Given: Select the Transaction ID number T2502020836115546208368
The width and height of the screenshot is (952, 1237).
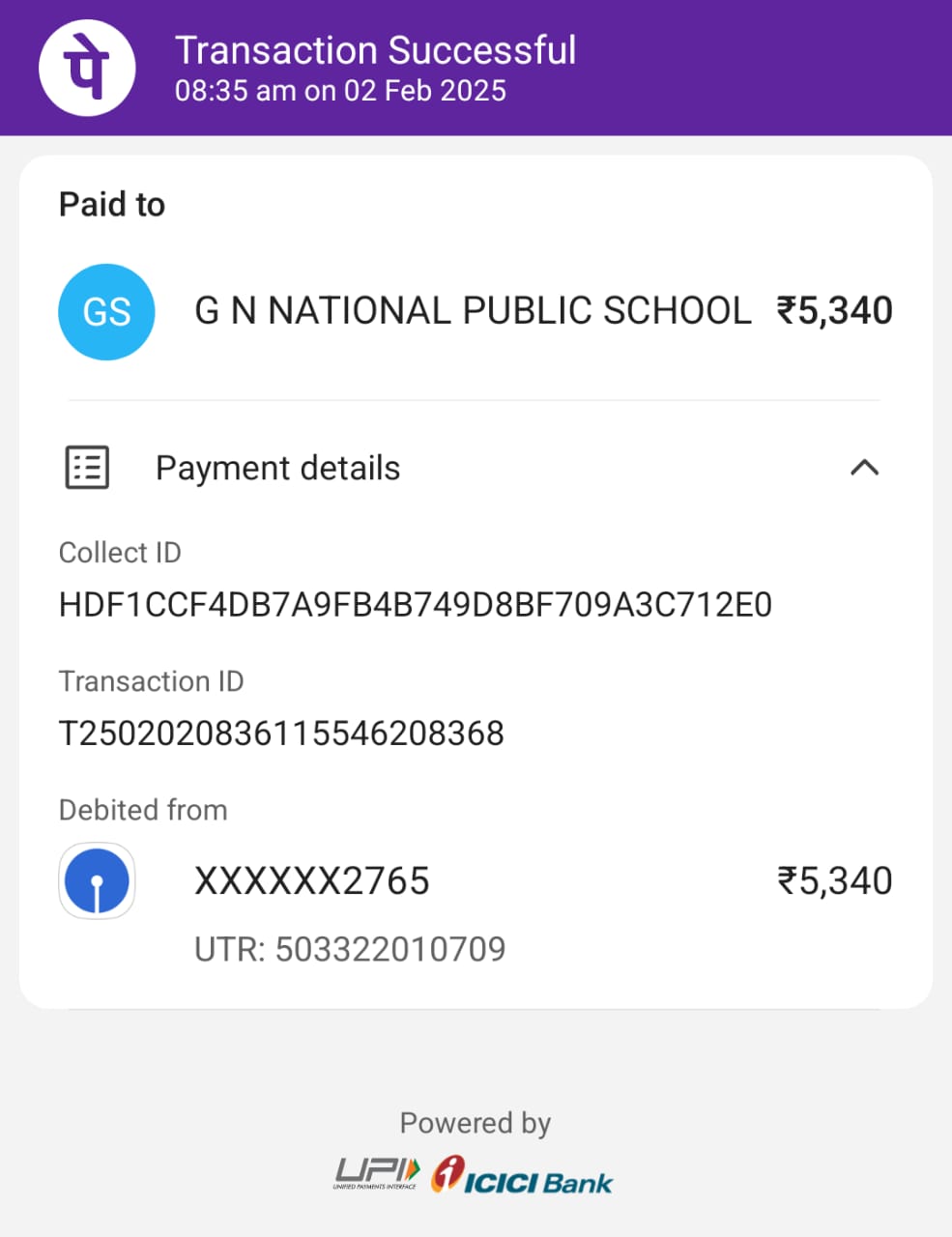Looking at the screenshot, I should coord(281,734).
